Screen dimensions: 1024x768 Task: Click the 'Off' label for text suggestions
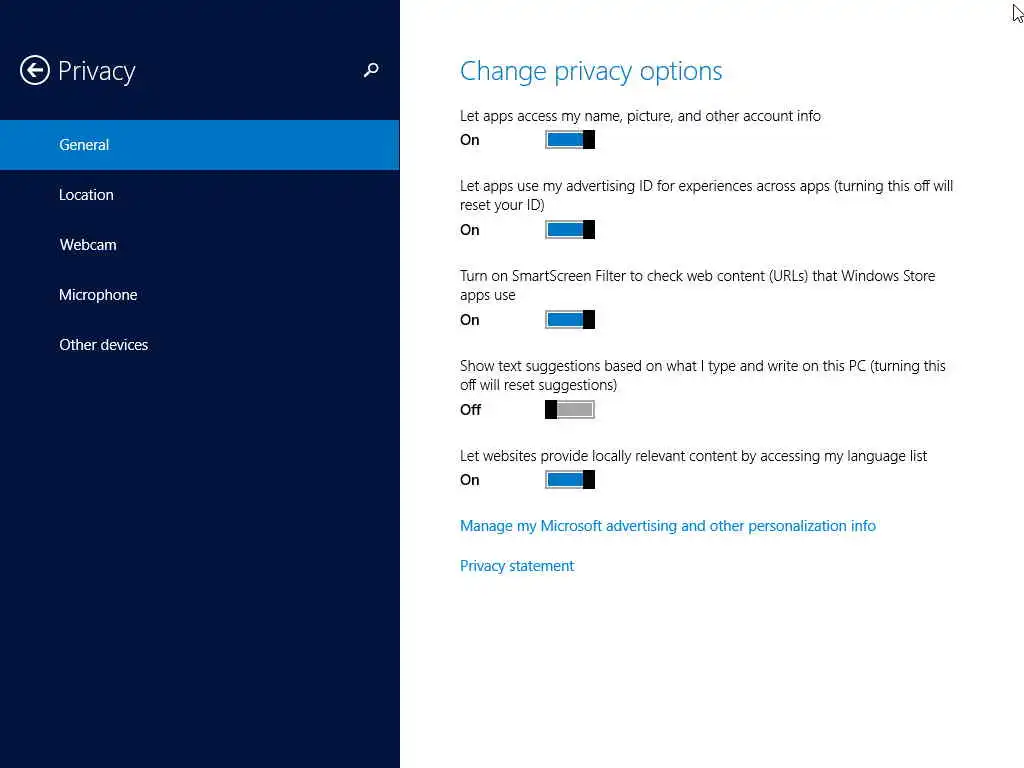pyautogui.click(x=470, y=410)
